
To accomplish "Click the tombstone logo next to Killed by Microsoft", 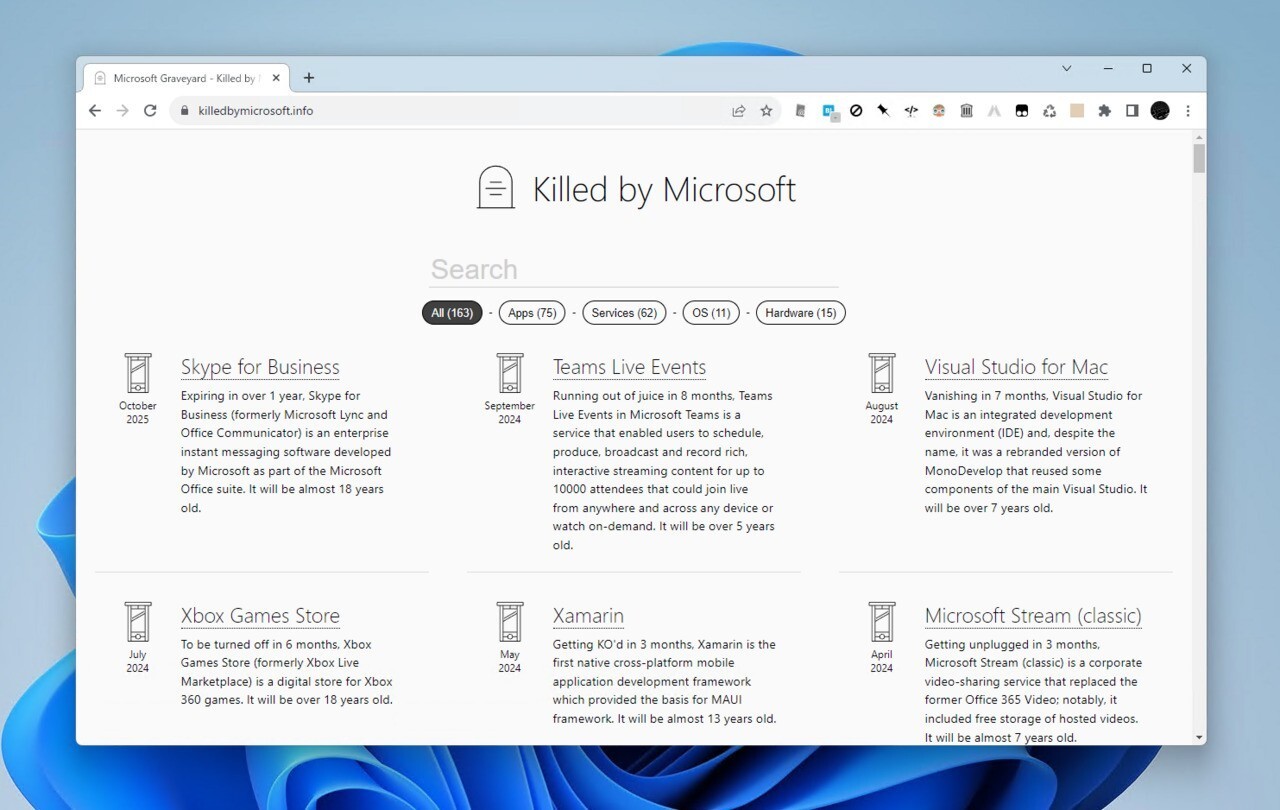I will coord(494,188).
